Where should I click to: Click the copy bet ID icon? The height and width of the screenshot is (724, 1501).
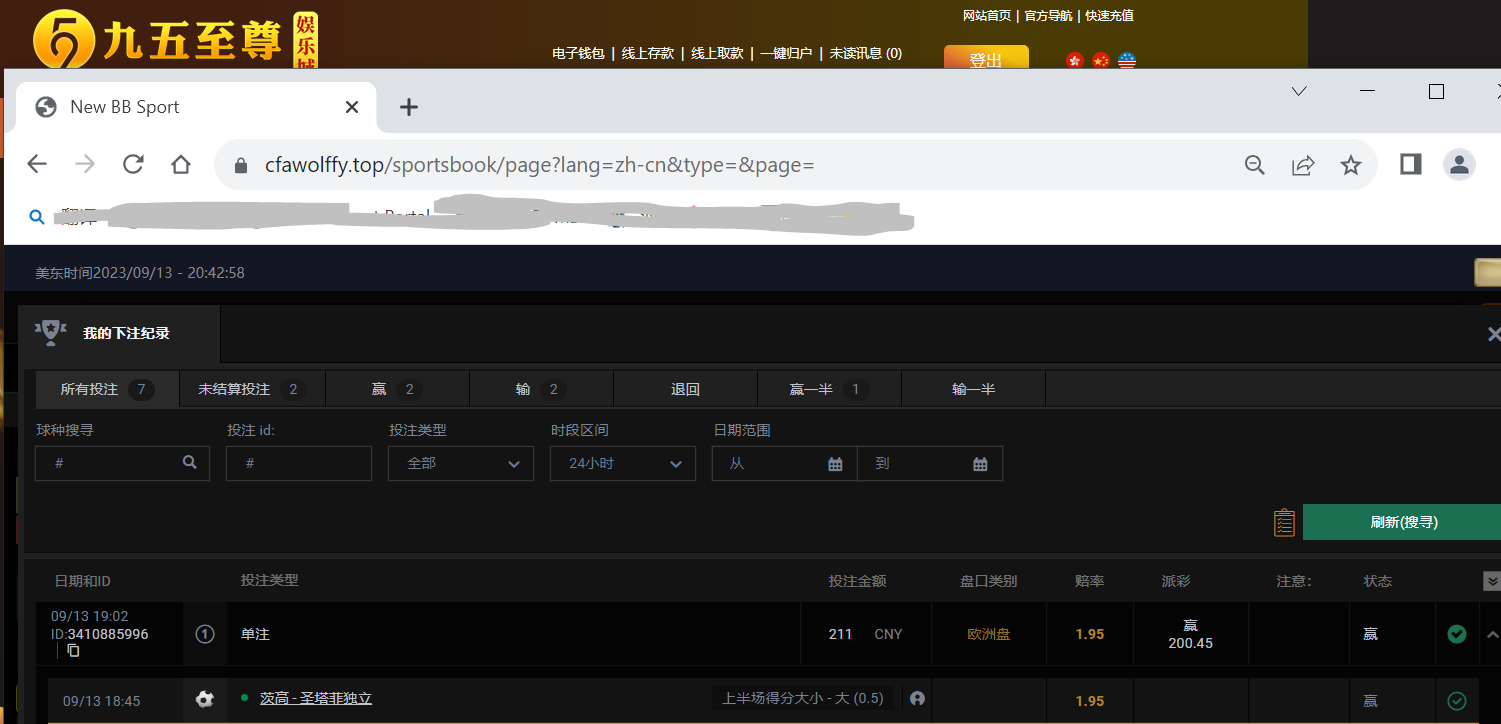pos(73,651)
